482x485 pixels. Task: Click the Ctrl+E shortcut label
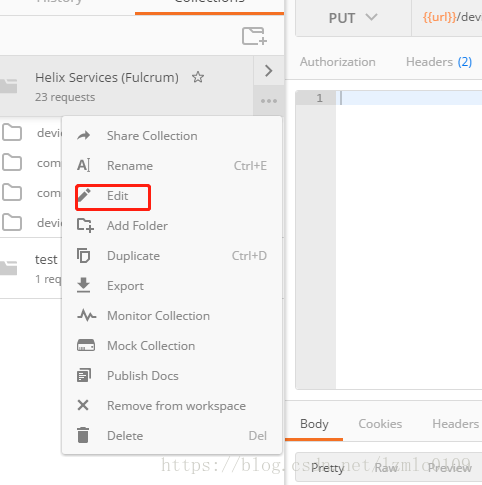[250, 166]
